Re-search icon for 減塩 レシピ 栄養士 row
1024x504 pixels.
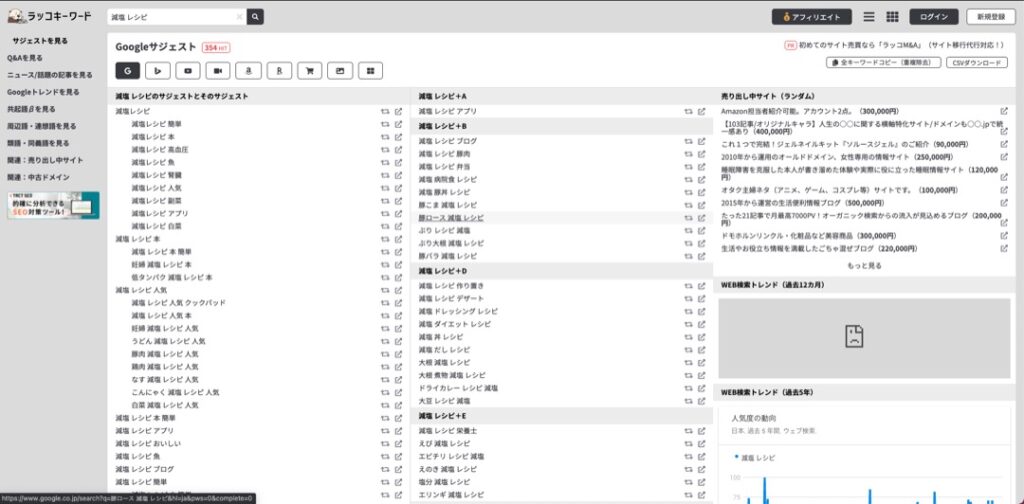(688, 431)
